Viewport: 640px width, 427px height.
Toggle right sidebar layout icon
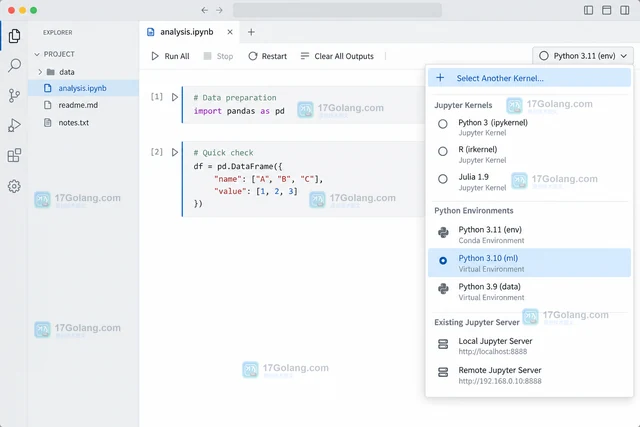(x=624, y=10)
